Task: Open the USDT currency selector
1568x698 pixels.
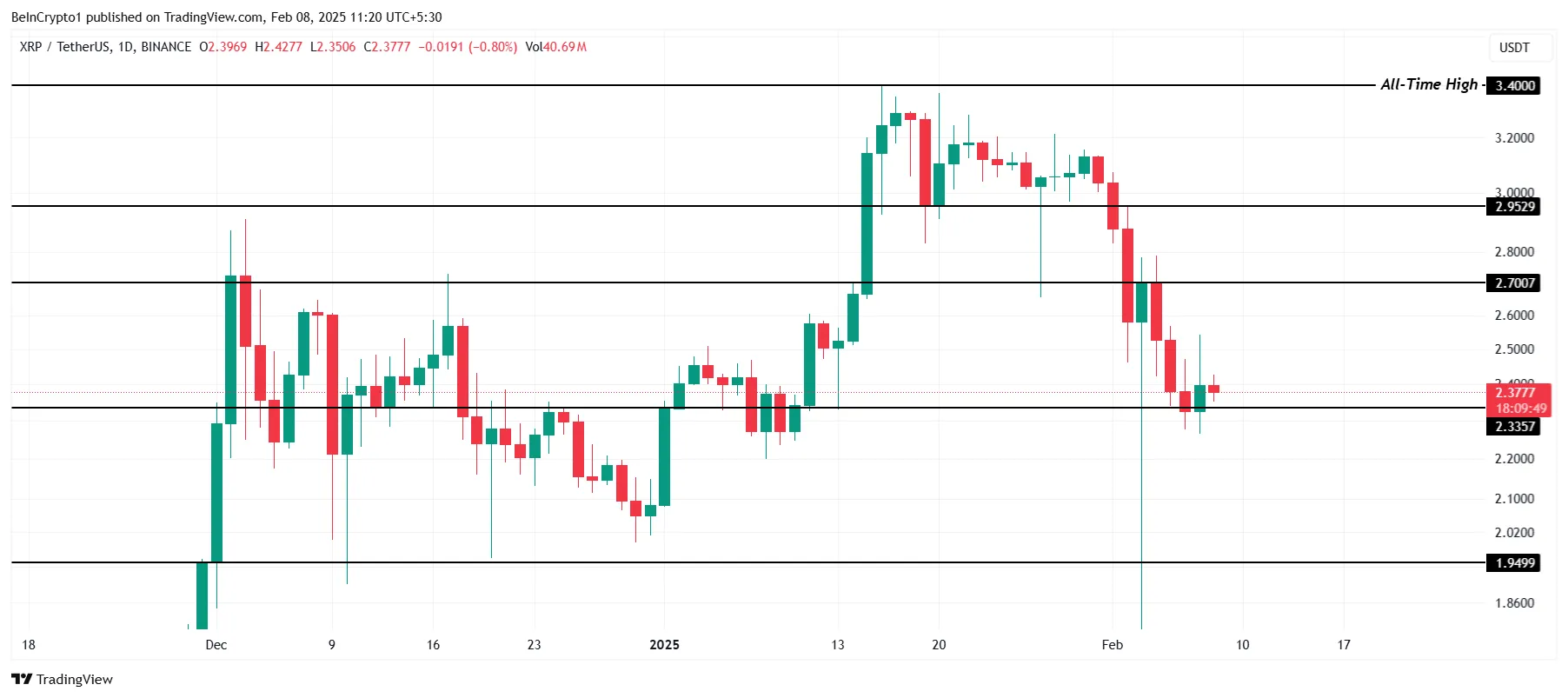Action: (x=1513, y=48)
